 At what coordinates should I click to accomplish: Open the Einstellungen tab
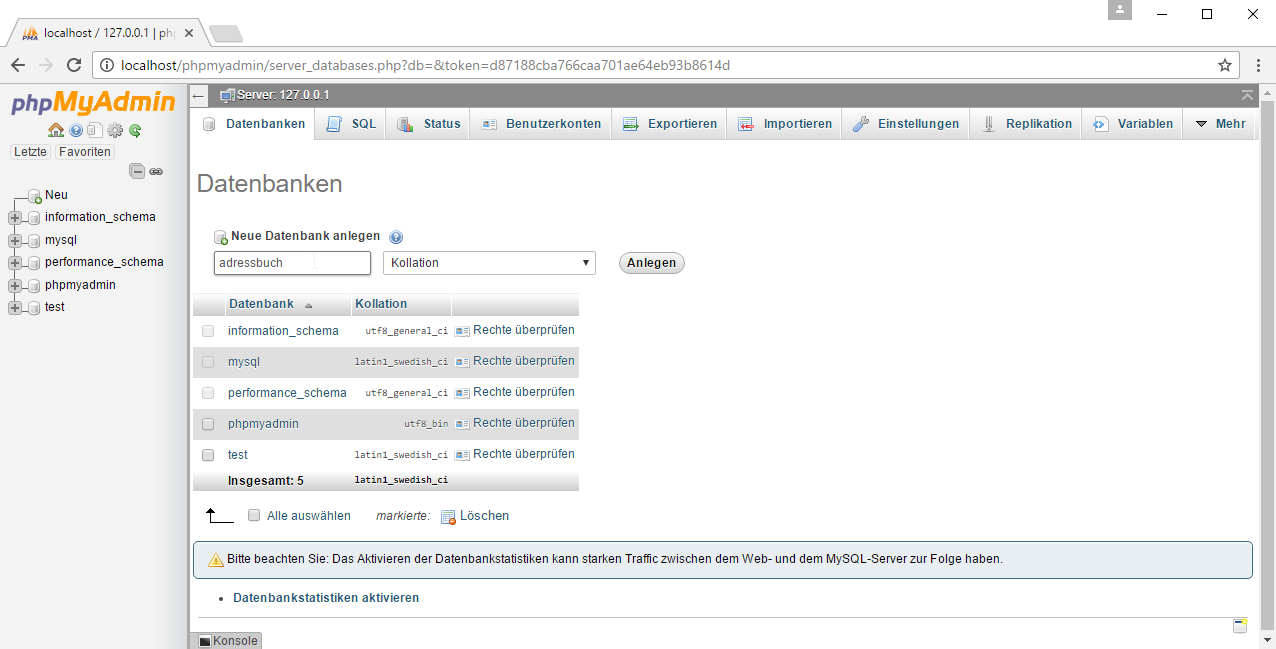(x=905, y=124)
